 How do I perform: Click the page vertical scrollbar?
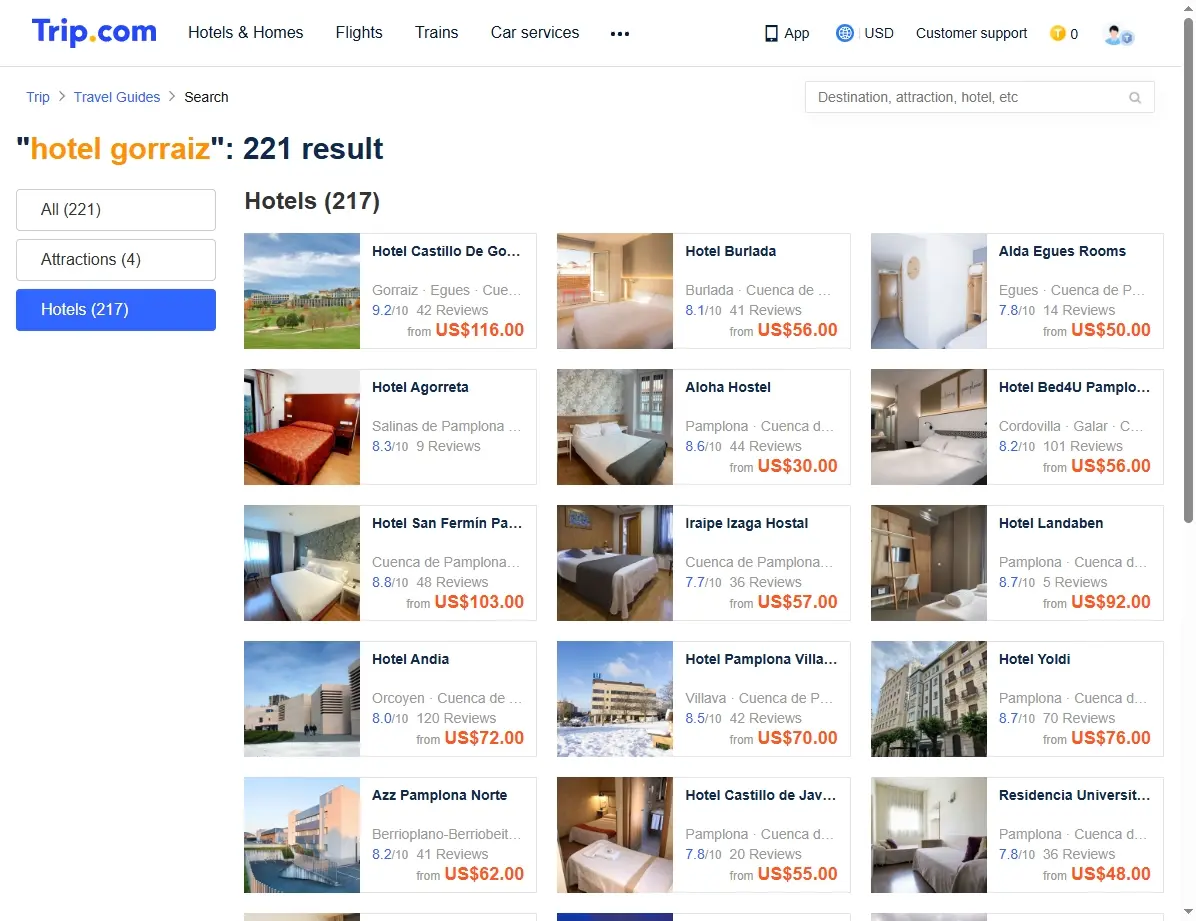click(1188, 271)
